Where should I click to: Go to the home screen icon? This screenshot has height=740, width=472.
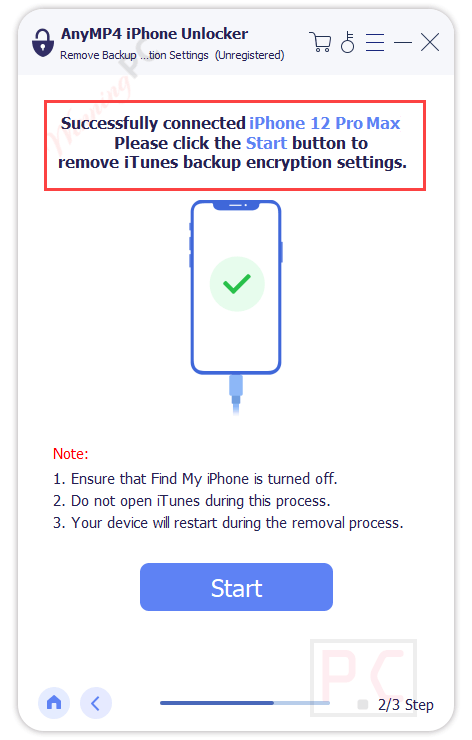tap(54, 703)
